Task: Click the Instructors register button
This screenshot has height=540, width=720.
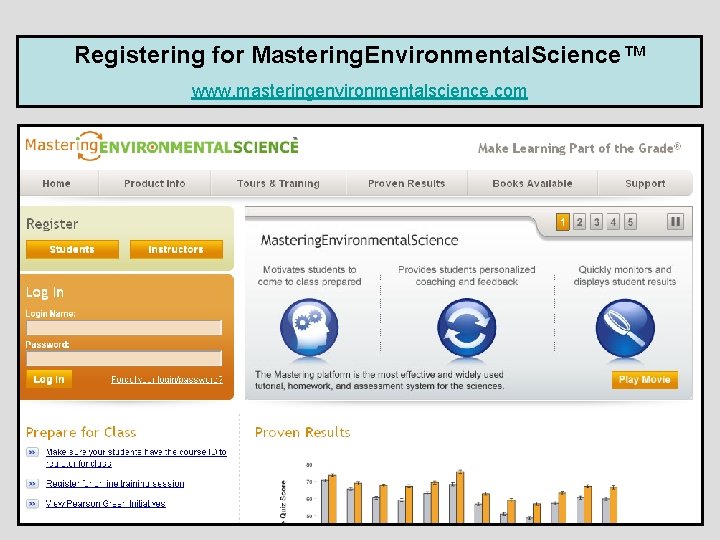Action: tap(176, 249)
